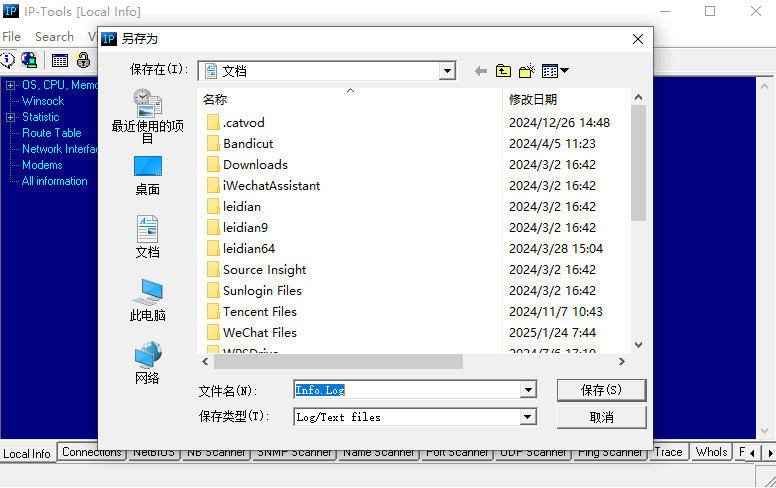Open the 保存在 location dropdown
Screen dimensions: 776x488
tap(447, 71)
